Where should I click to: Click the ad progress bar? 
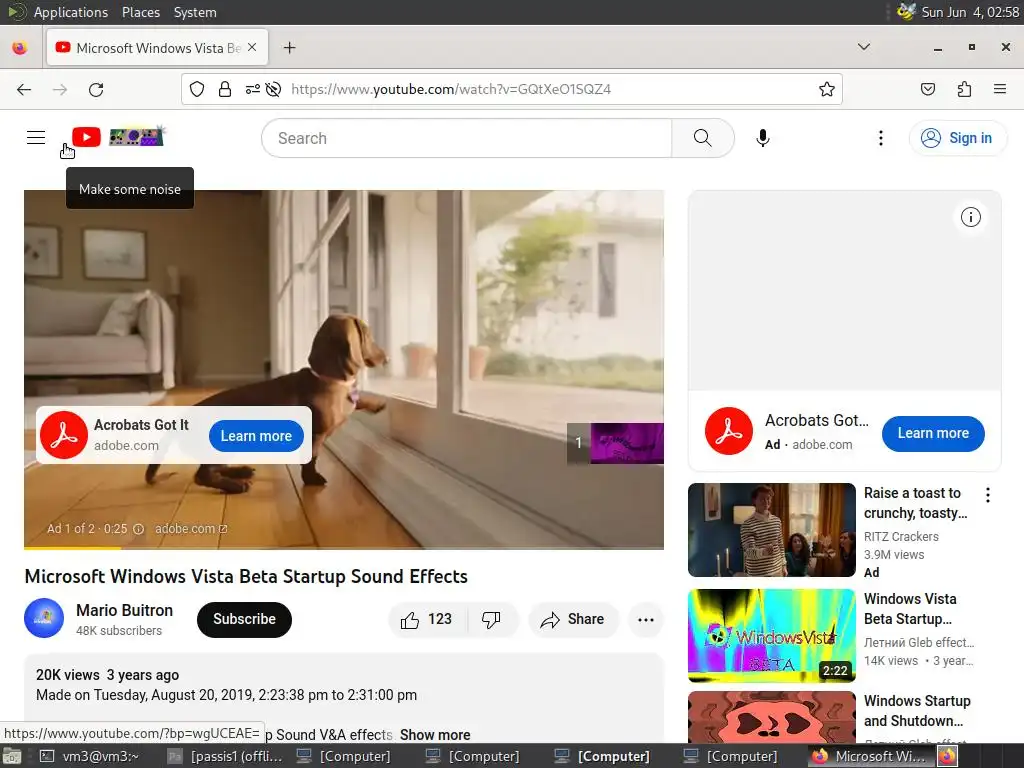(x=344, y=548)
